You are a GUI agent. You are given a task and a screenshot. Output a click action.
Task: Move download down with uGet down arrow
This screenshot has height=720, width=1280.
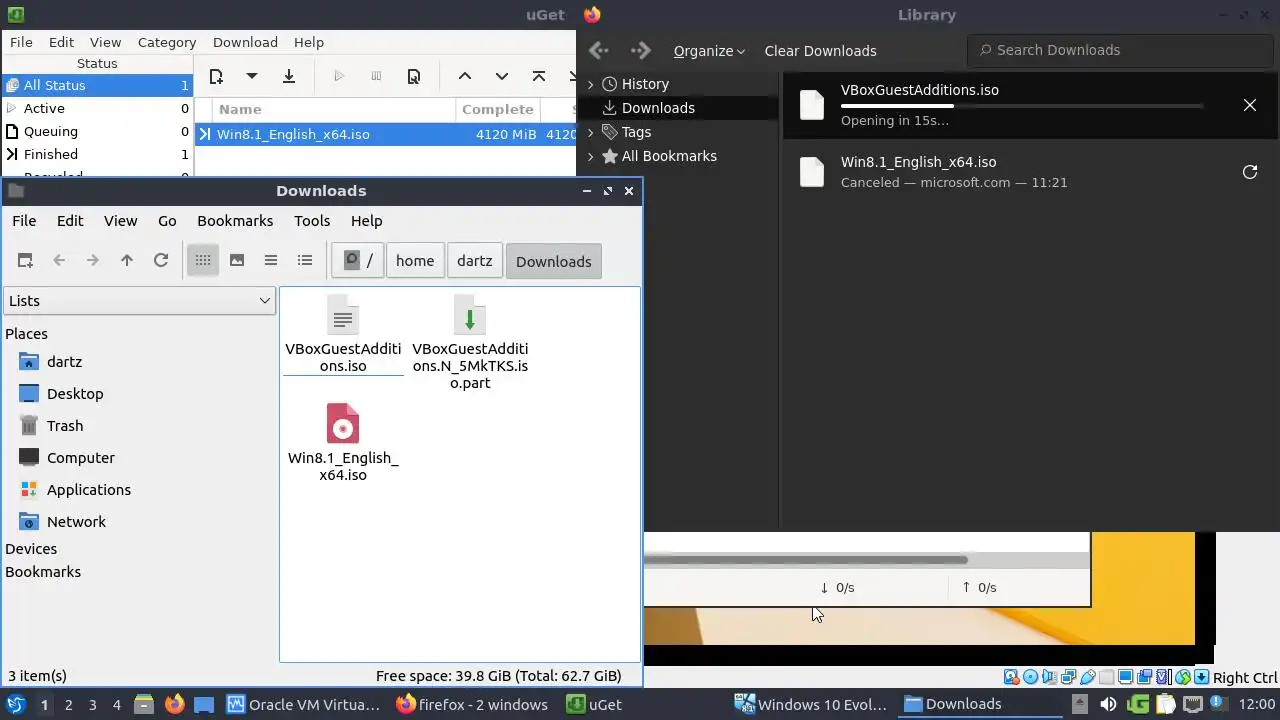pyautogui.click(x=502, y=76)
